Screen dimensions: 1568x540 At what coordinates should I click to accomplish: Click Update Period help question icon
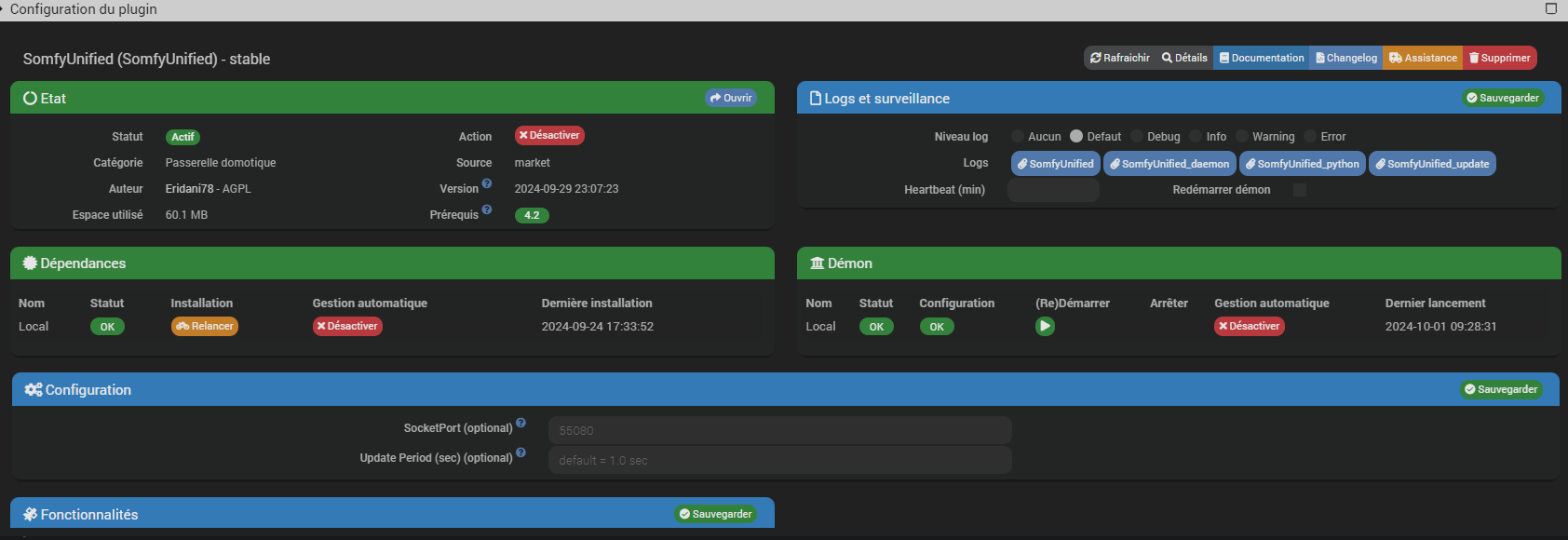pos(520,453)
